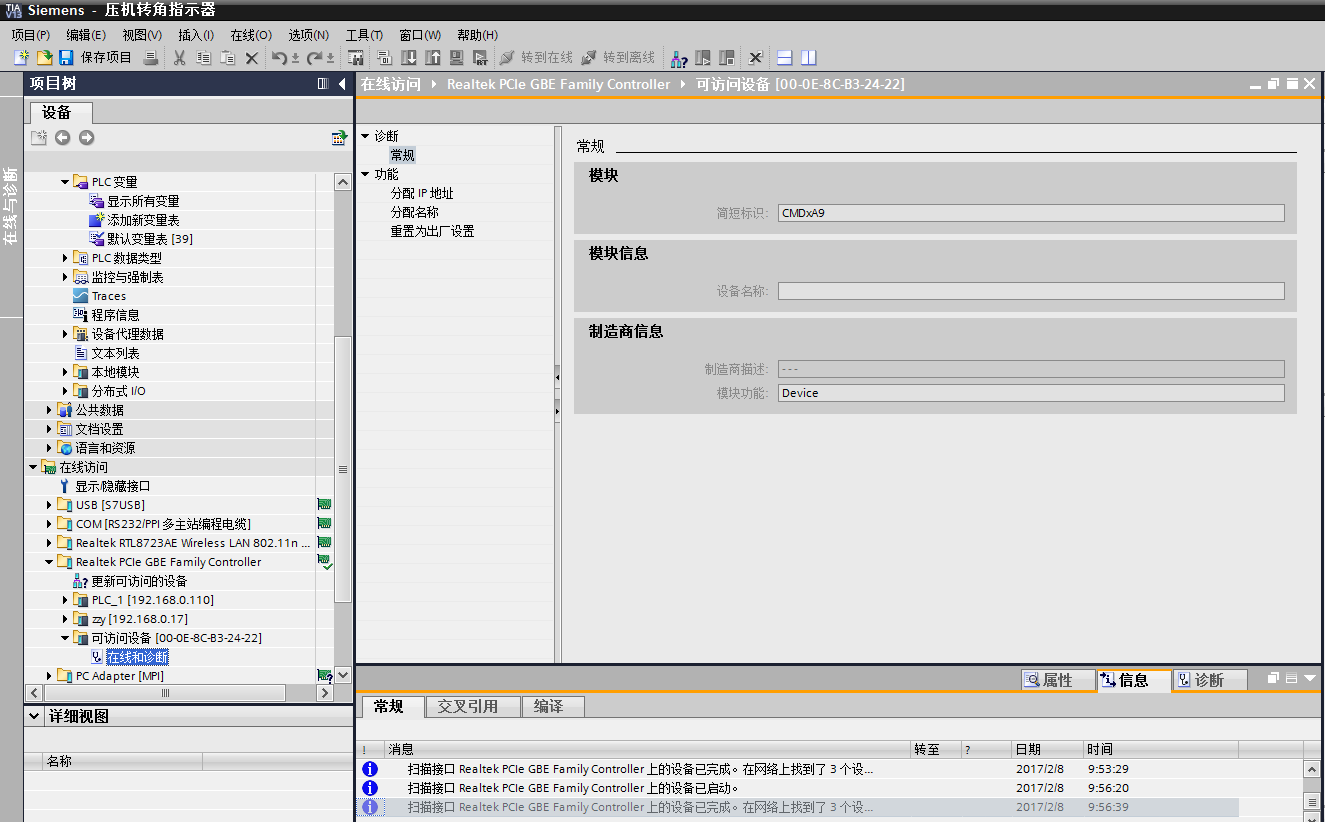The width and height of the screenshot is (1325, 822).
Task: Click the 保存项目 save project button
Action: pos(95,58)
